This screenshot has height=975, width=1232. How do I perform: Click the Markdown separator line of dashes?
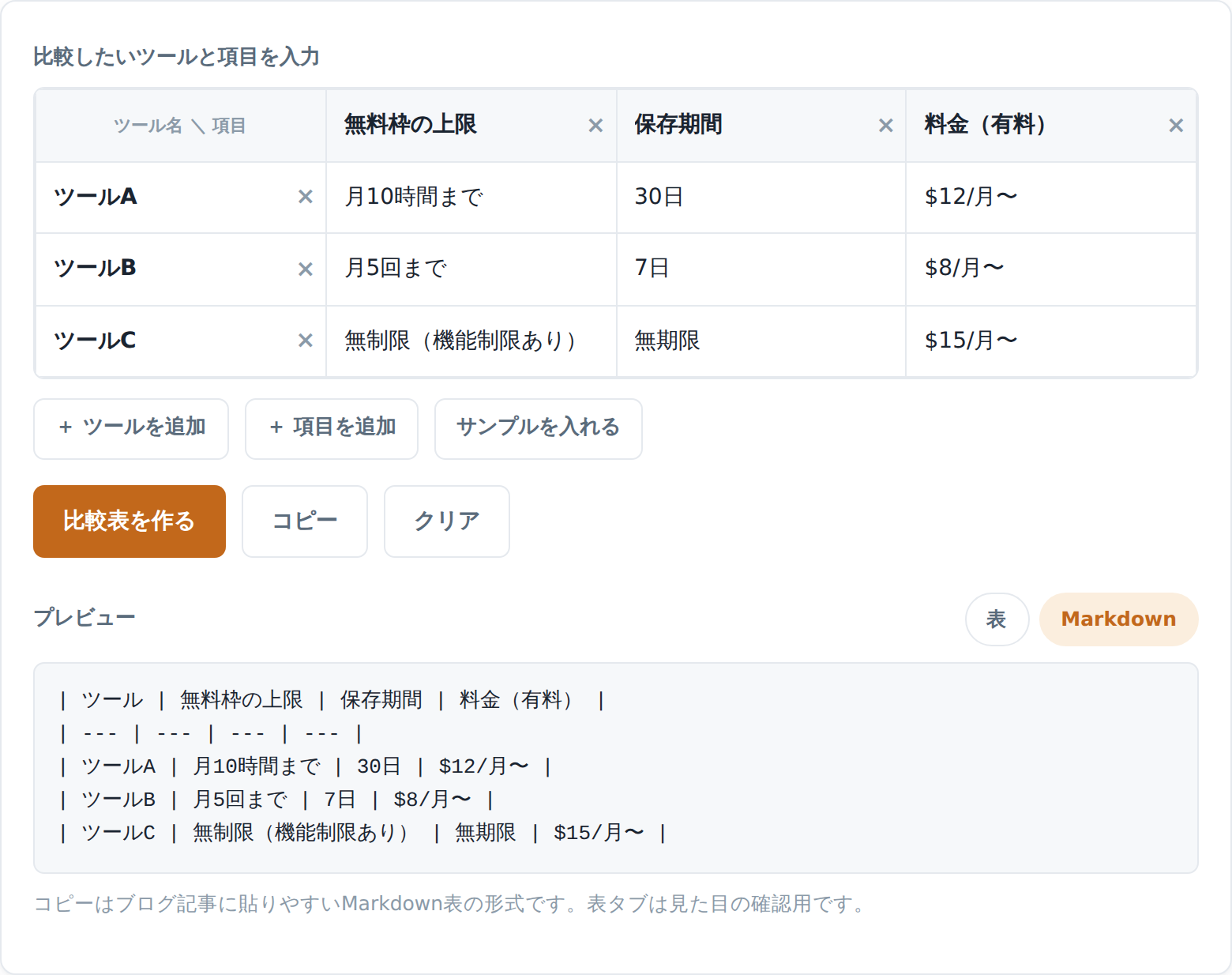(211, 733)
